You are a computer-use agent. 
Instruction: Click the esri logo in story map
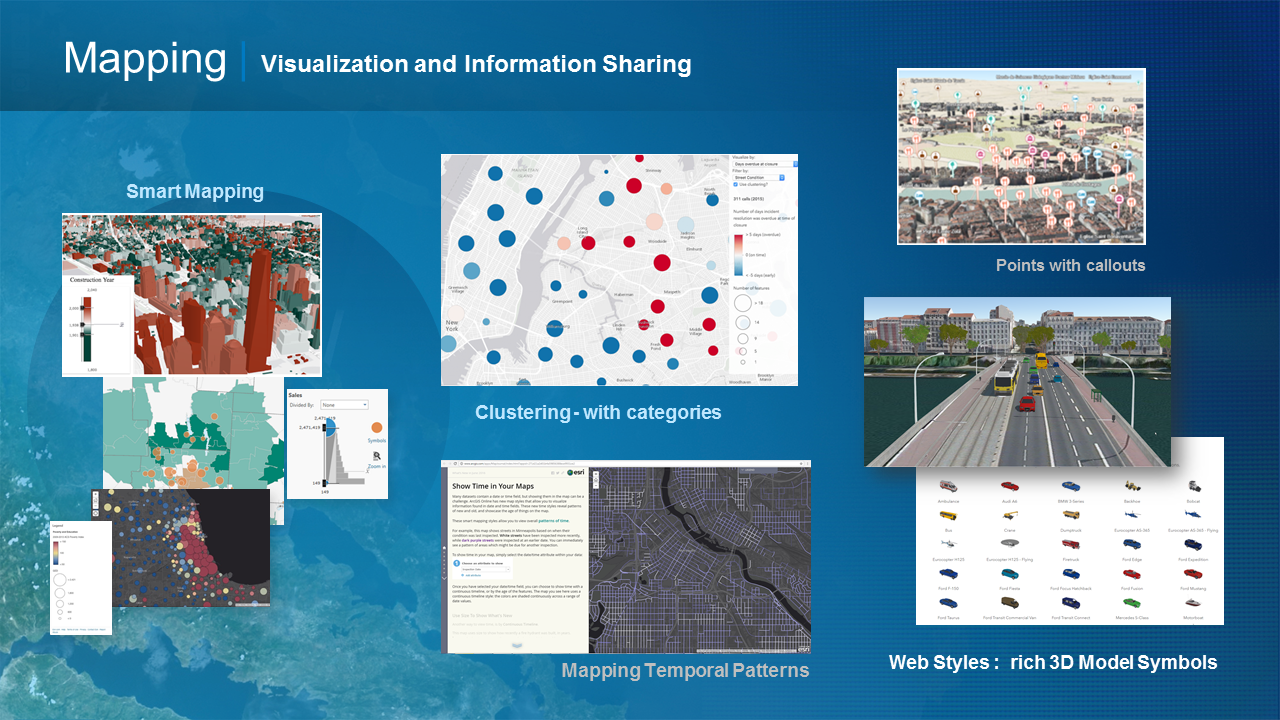(x=576, y=472)
